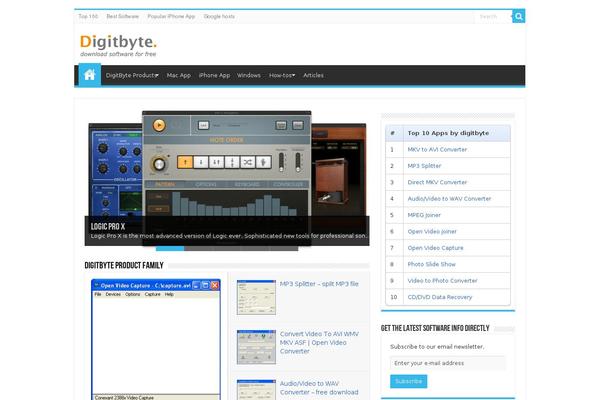The image size is (600, 400).
Task: Click the Subscribe button
Action: (408, 382)
